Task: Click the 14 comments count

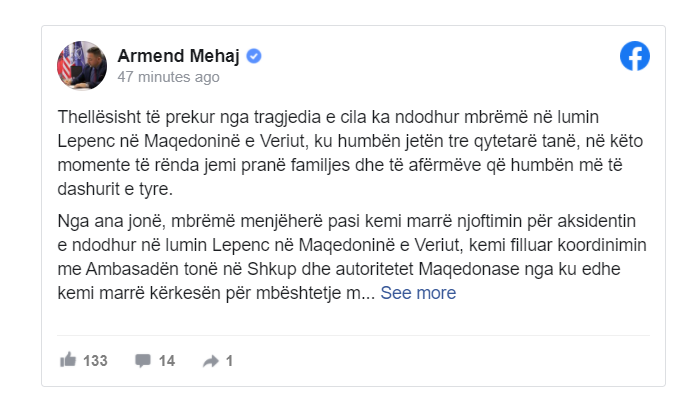Action: (x=166, y=360)
